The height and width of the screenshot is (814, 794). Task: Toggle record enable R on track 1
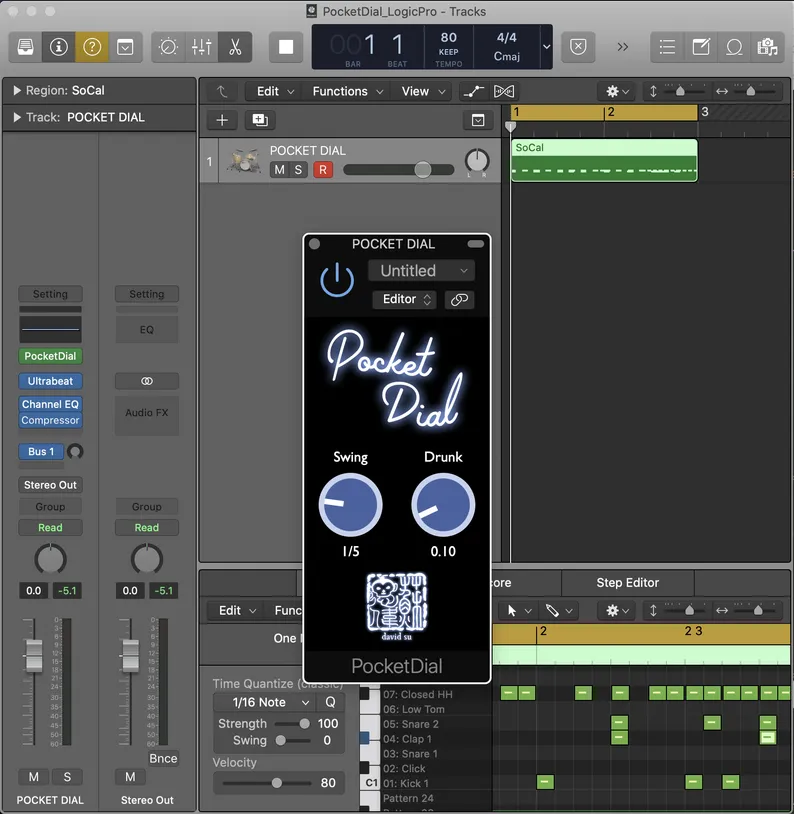click(323, 170)
